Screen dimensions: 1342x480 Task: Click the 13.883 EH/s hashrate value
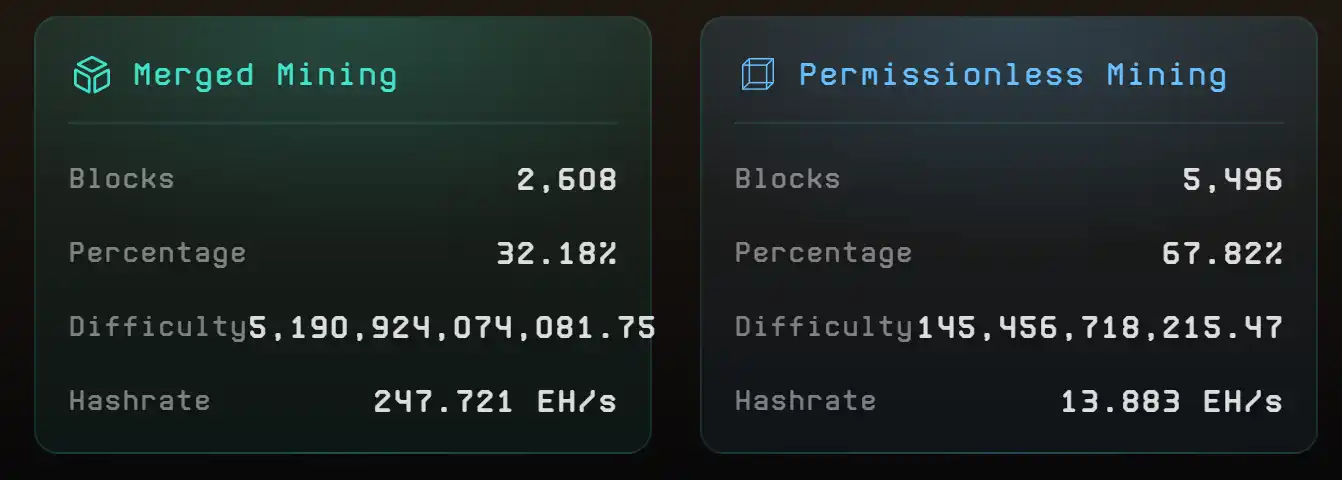(1171, 401)
